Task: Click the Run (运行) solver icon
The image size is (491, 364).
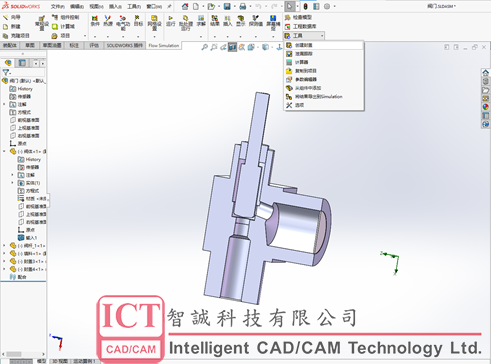Action: pos(170,21)
